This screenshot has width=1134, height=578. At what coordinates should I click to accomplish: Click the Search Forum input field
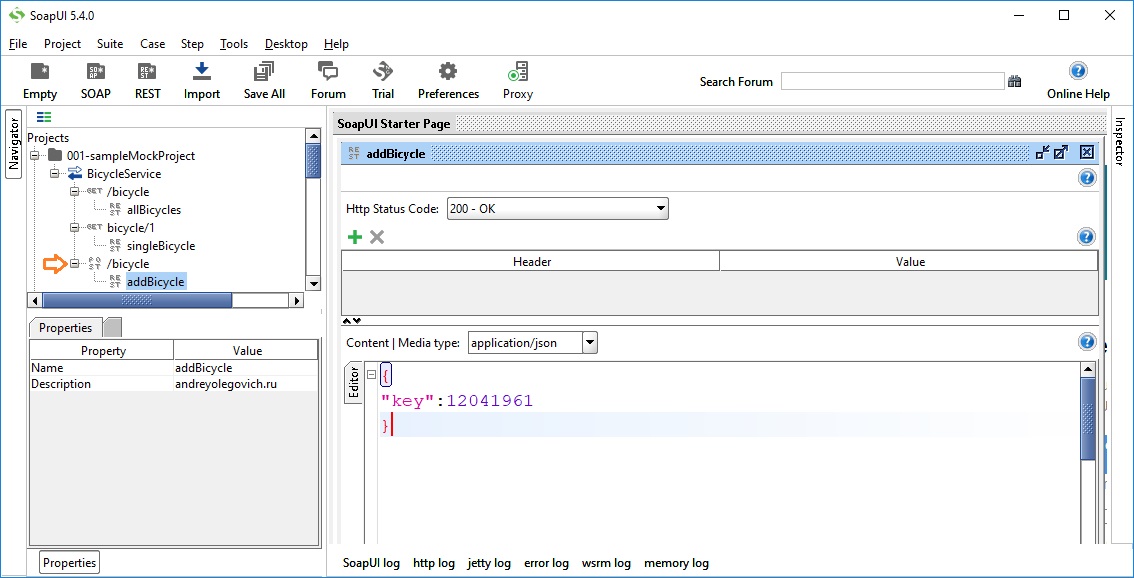pyautogui.click(x=892, y=82)
